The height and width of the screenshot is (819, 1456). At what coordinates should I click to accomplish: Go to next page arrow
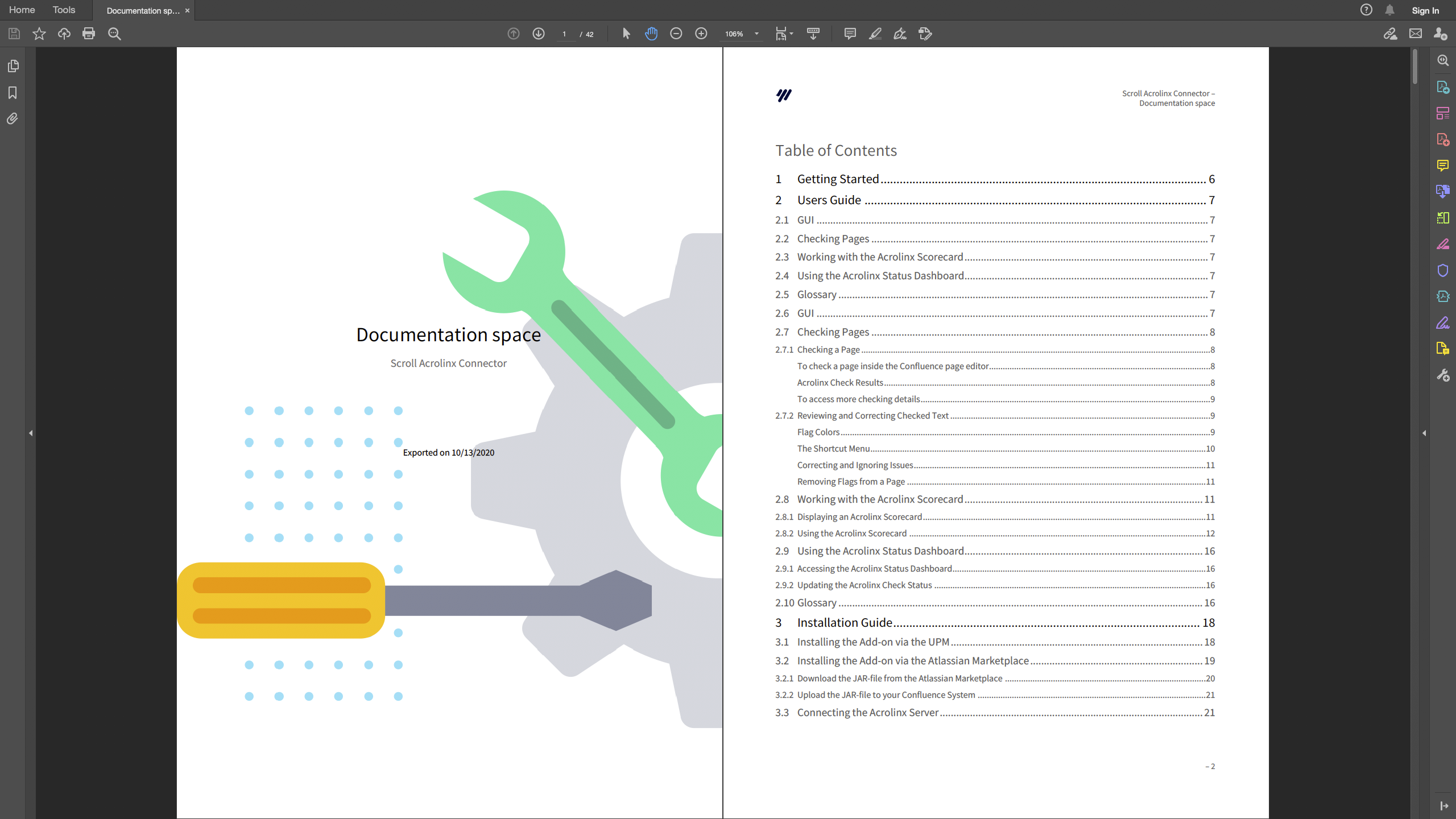click(x=538, y=34)
